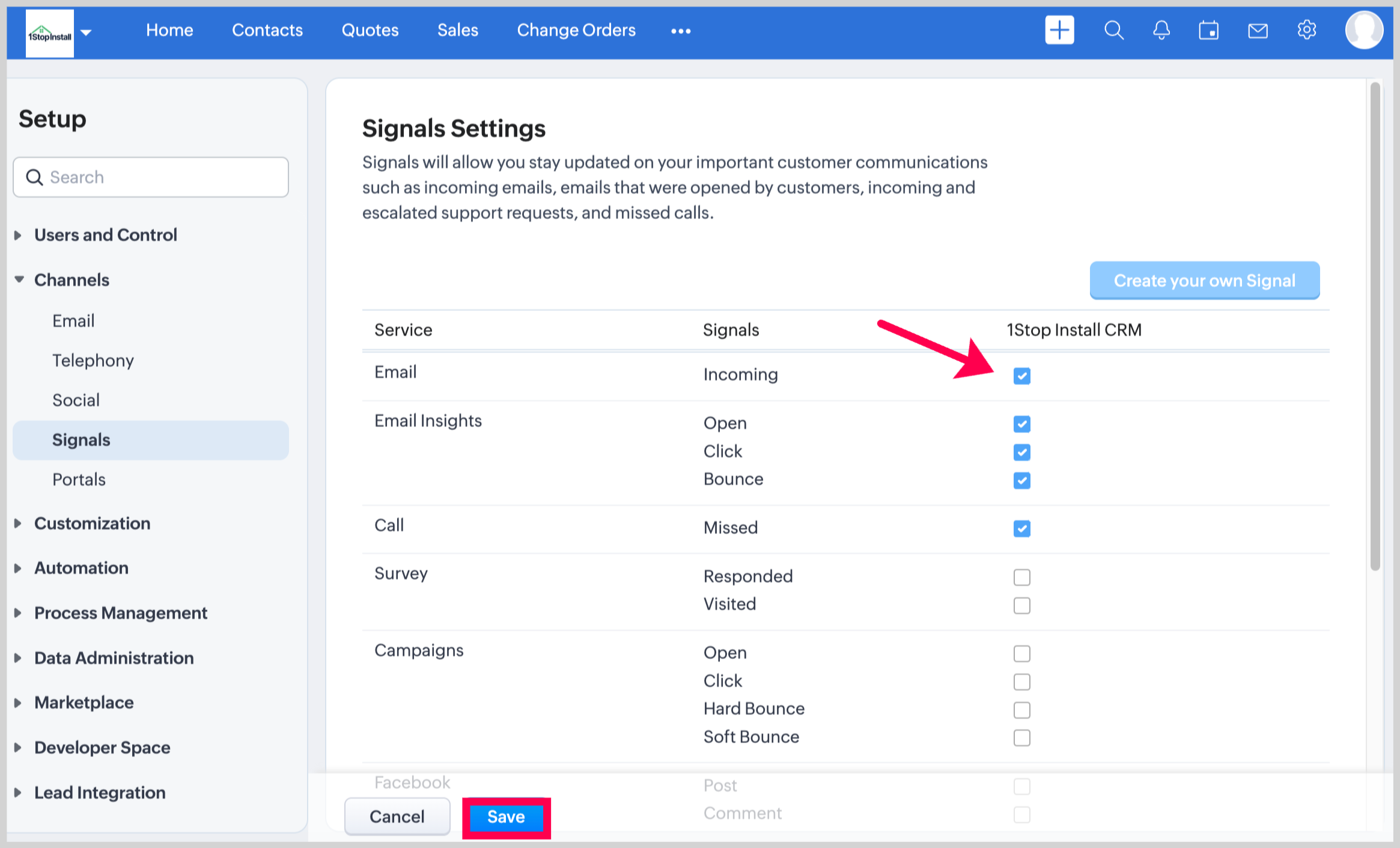The width and height of the screenshot is (1400, 848).
Task: Open the search magnifier in top bar
Action: tap(1113, 30)
